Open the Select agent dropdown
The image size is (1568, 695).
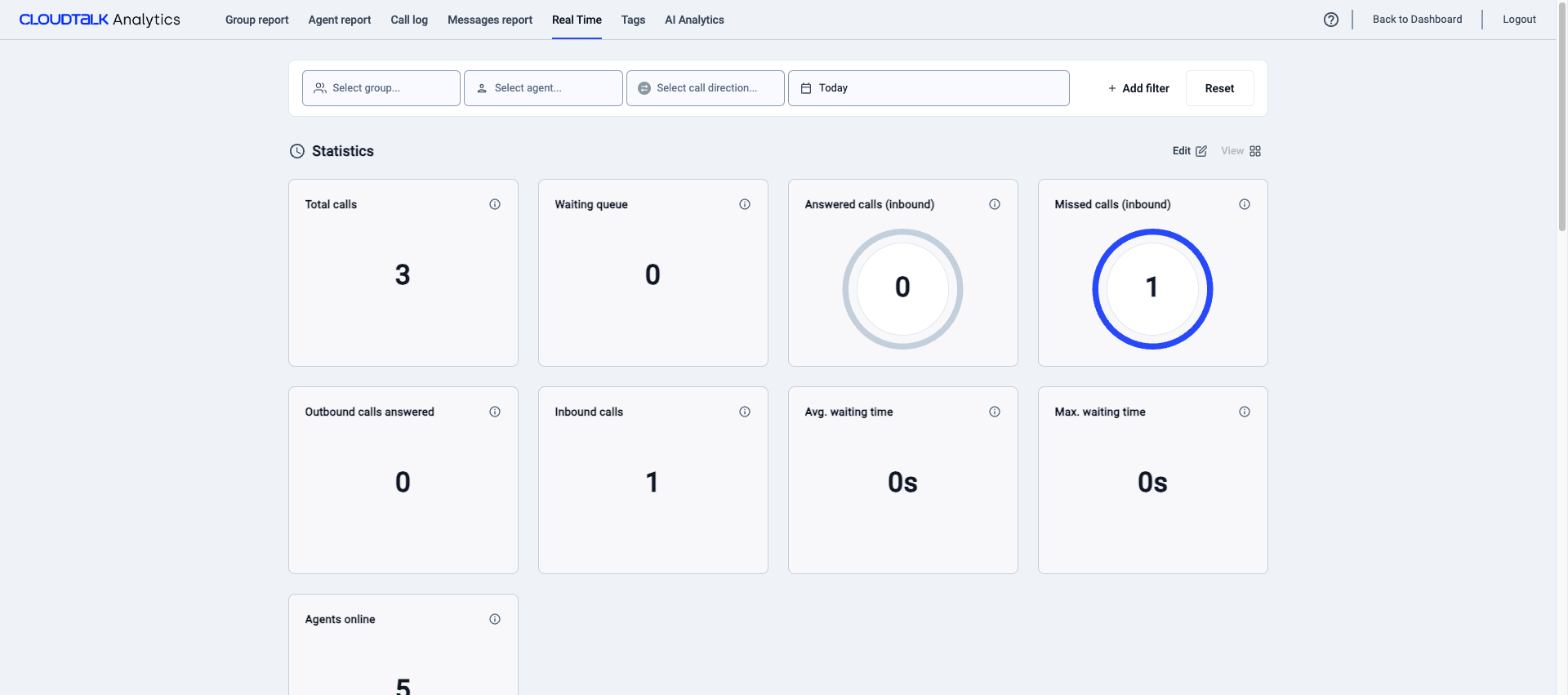coord(543,88)
